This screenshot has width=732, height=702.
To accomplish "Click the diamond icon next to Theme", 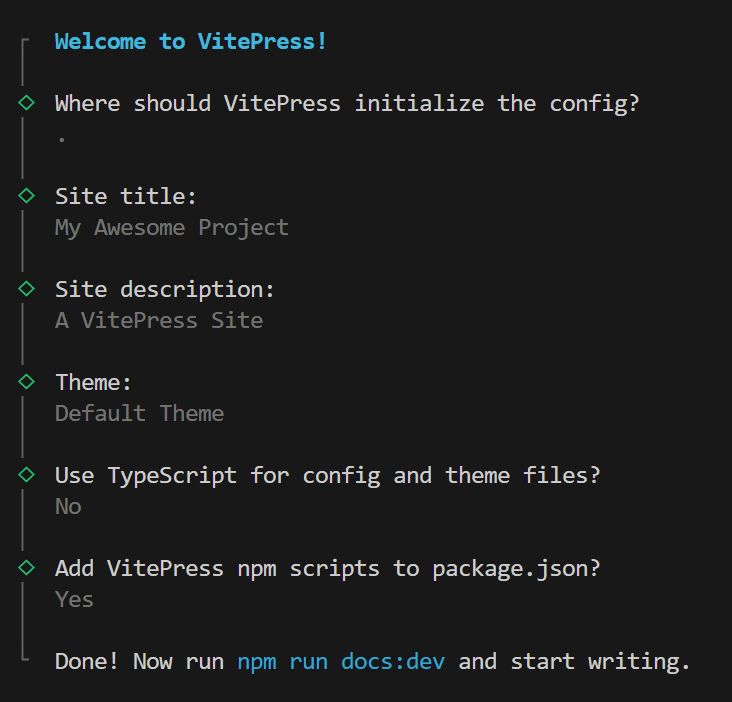I will point(27,382).
